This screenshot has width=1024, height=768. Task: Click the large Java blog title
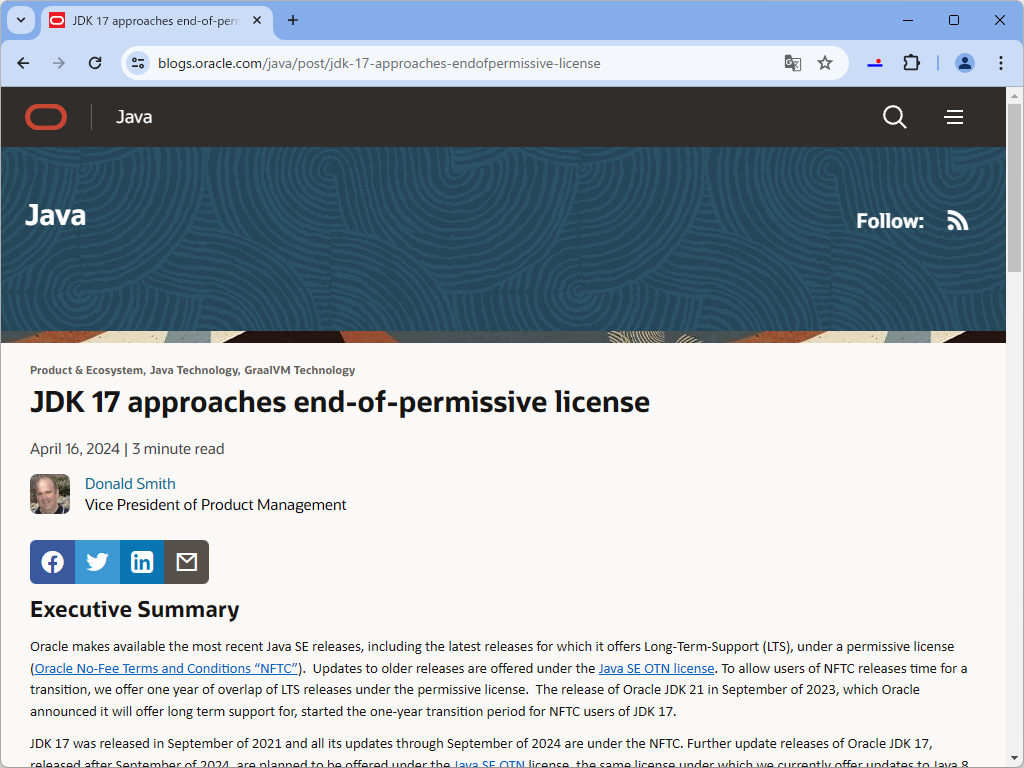click(x=56, y=216)
